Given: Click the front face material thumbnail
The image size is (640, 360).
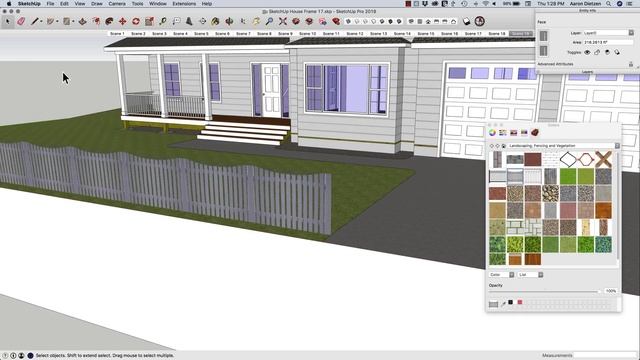Looking at the screenshot, I should [x=543, y=36].
